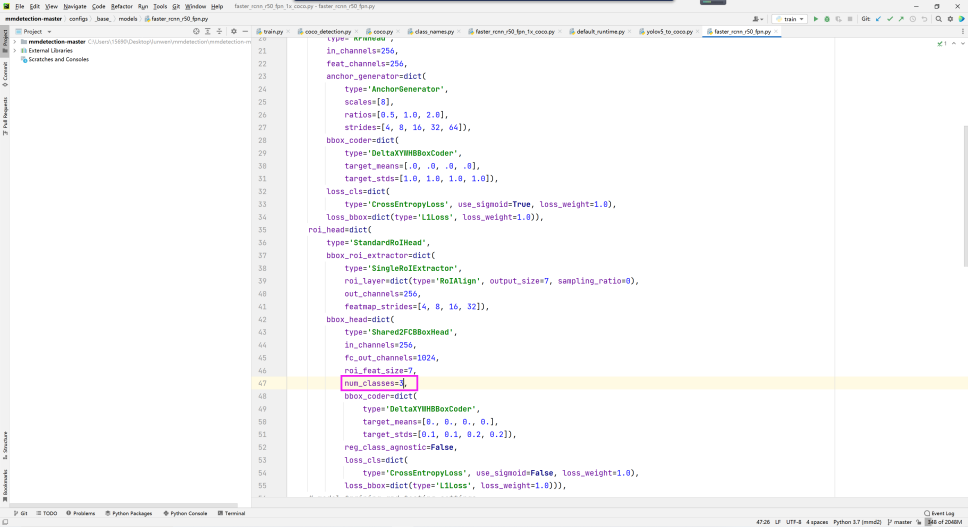Viewport: 968px width, 527px height.
Task: Open the Problems tool window
Action: tap(80, 513)
